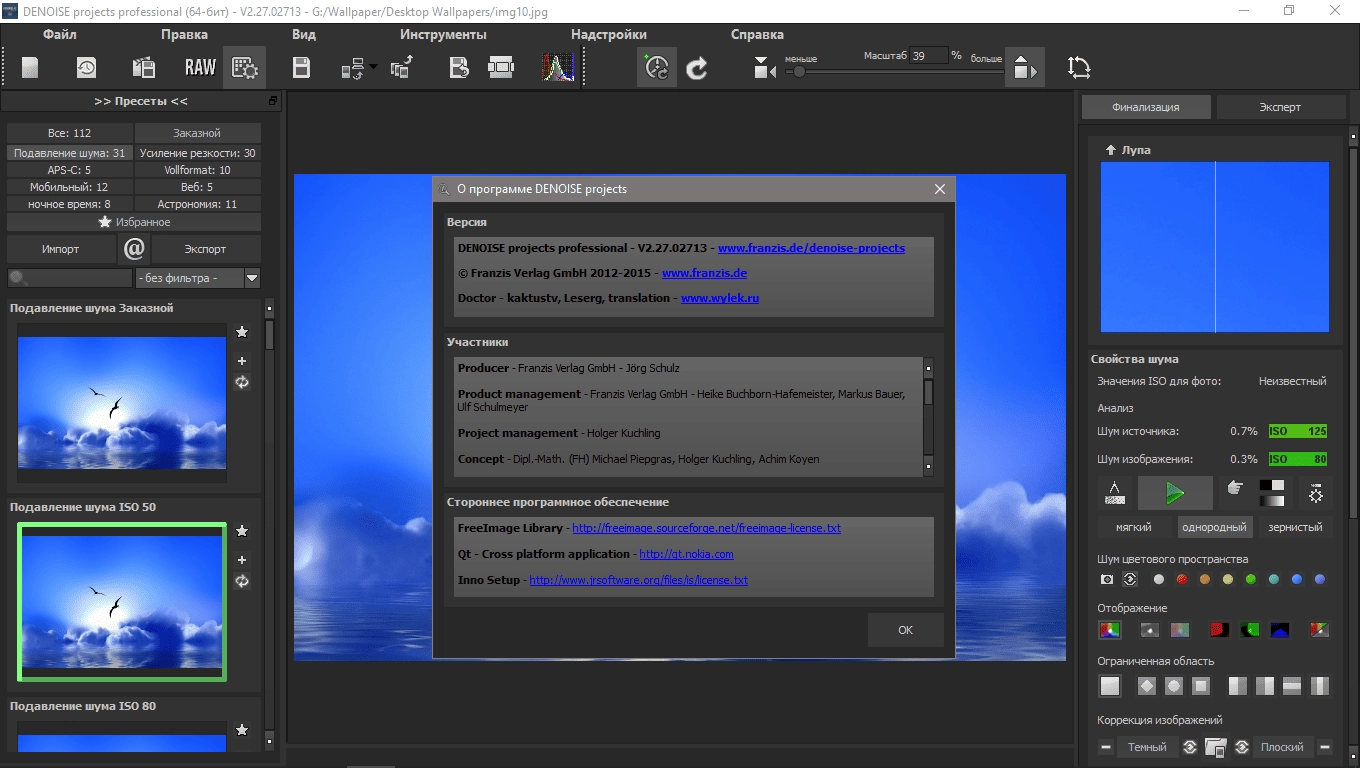Open the 'без фильтра' dropdown
The height and width of the screenshot is (768, 1360).
point(198,278)
